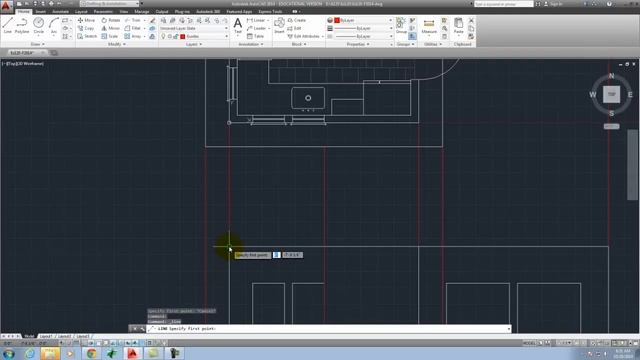Click the red Guides layer color swatch

(183, 36)
